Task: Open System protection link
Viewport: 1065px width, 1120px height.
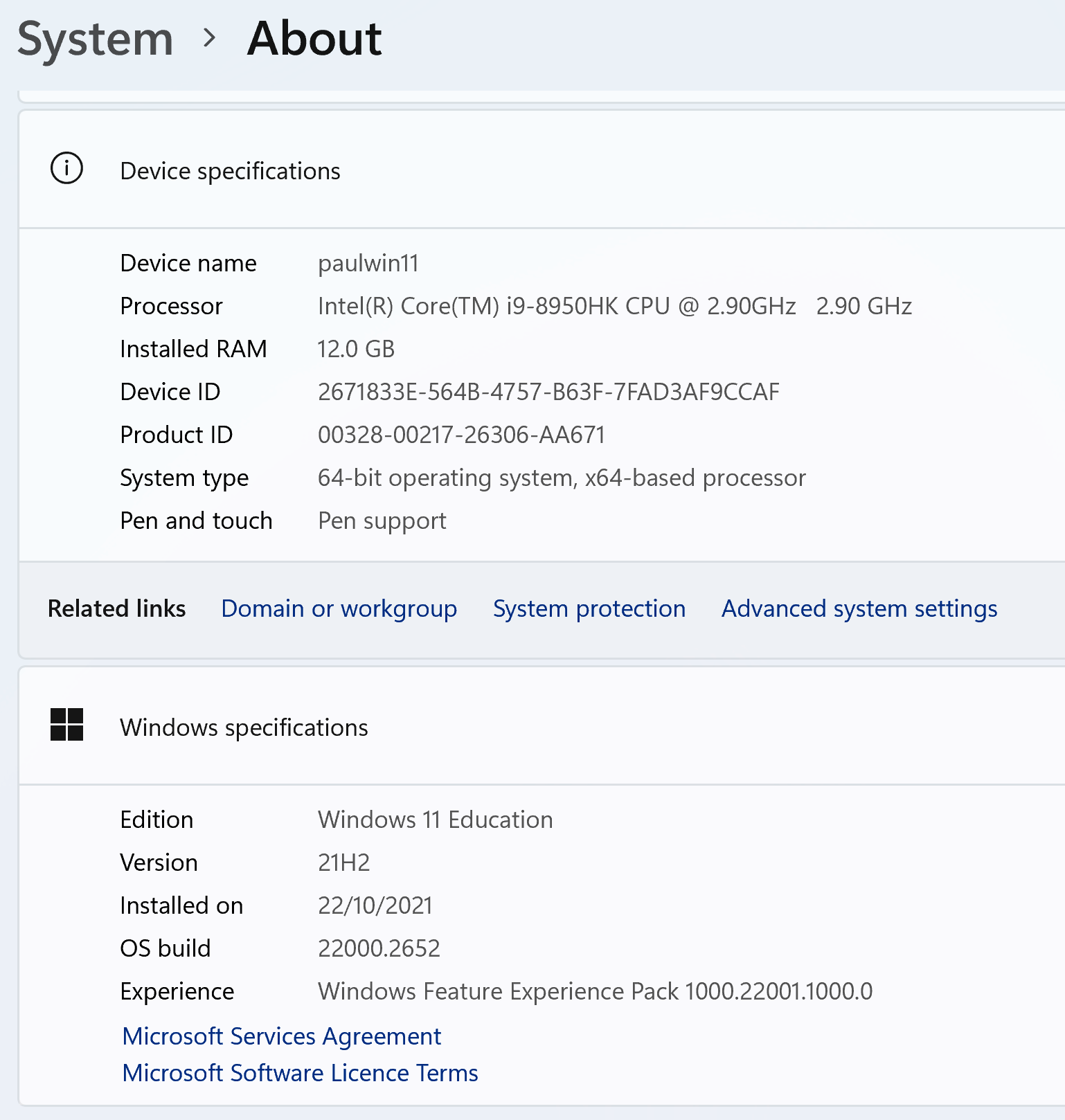Action: pyautogui.click(x=589, y=608)
